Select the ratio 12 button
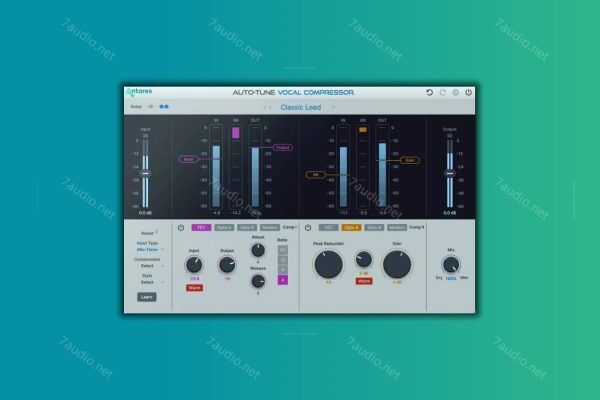600x400 pixels. click(x=283, y=260)
